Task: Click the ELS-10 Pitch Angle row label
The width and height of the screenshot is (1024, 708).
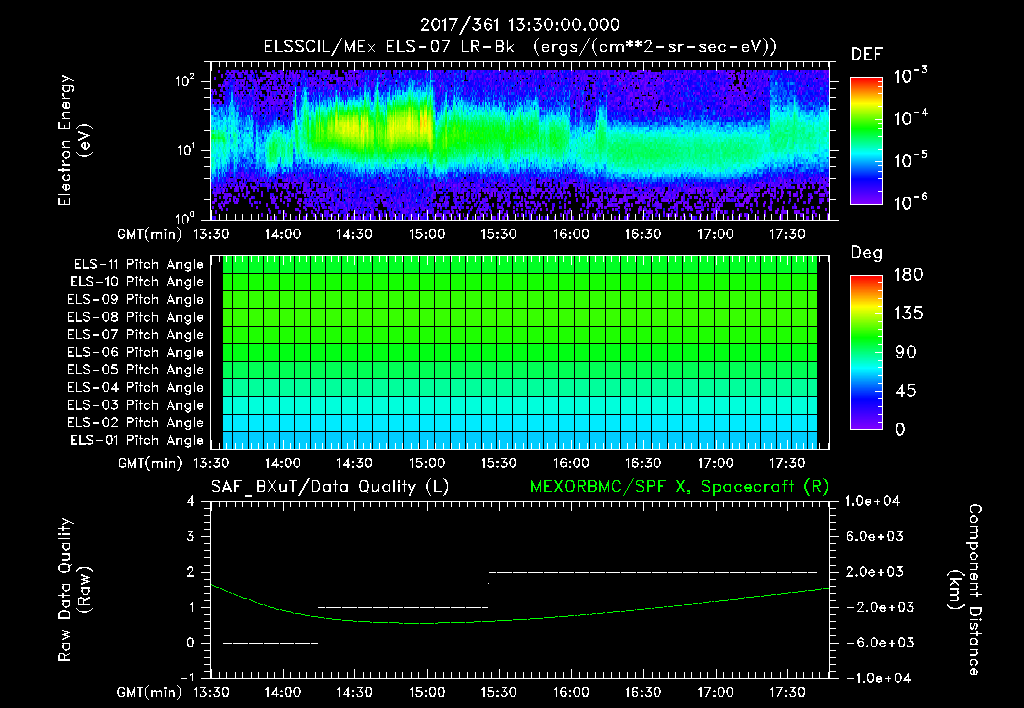Action: pos(137,282)
